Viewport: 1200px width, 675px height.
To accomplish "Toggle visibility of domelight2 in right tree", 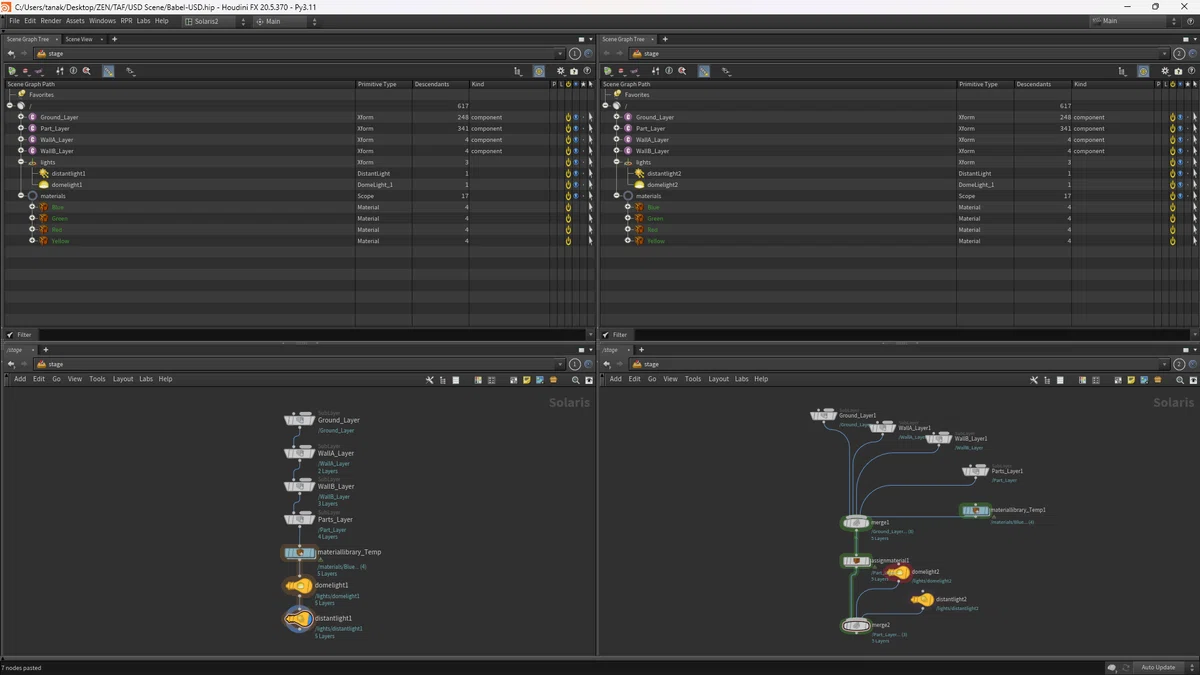I will [1181, 185].
